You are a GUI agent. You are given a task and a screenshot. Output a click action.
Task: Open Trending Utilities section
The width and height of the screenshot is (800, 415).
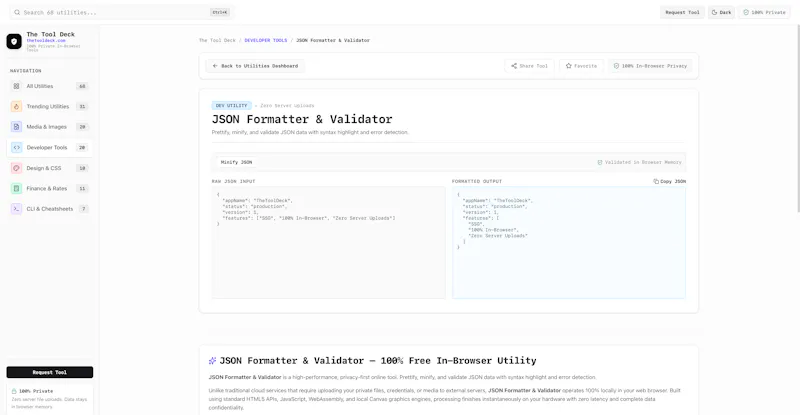coord(49,107)
